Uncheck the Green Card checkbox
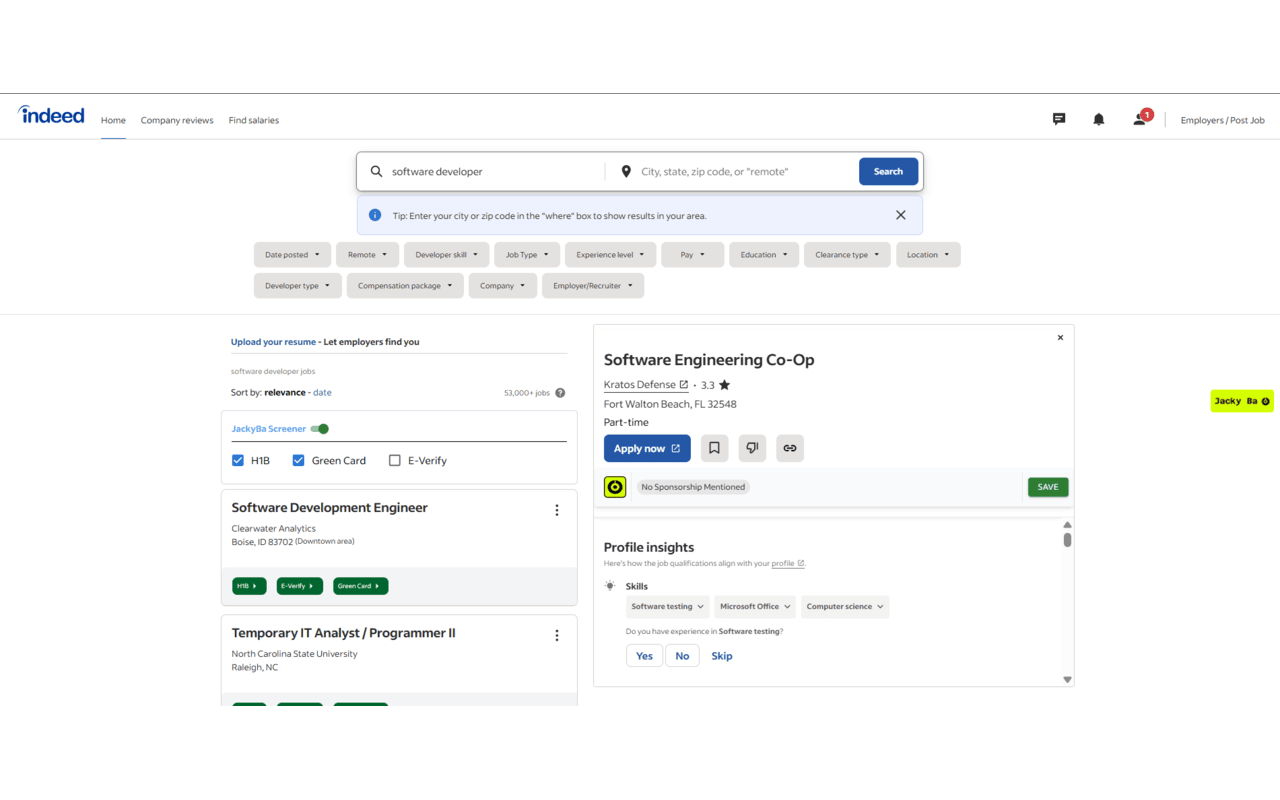Screen dimensions: 1280x800 (x=298, y=461)
